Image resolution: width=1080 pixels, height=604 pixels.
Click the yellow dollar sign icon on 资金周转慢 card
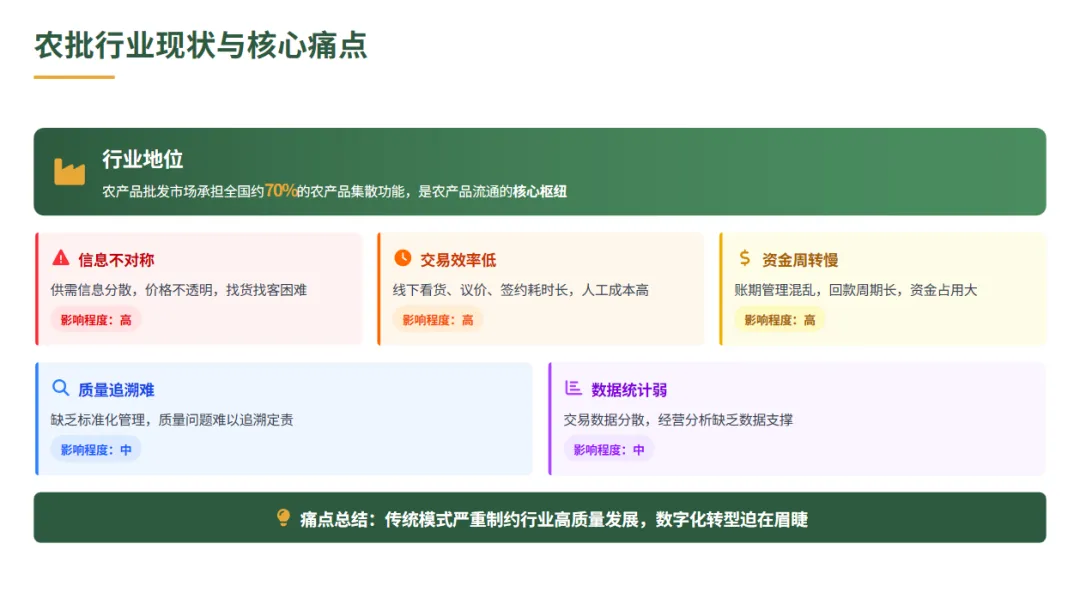point(744,259)
